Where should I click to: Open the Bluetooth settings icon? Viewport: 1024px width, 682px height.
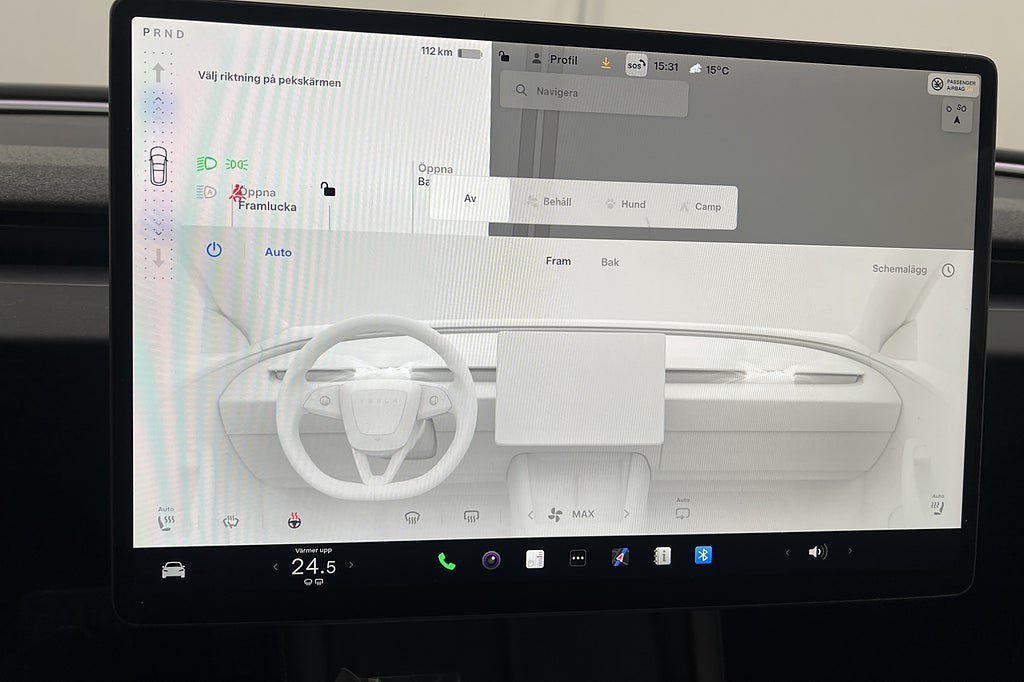pyautogui.click(x=703, y=555)
